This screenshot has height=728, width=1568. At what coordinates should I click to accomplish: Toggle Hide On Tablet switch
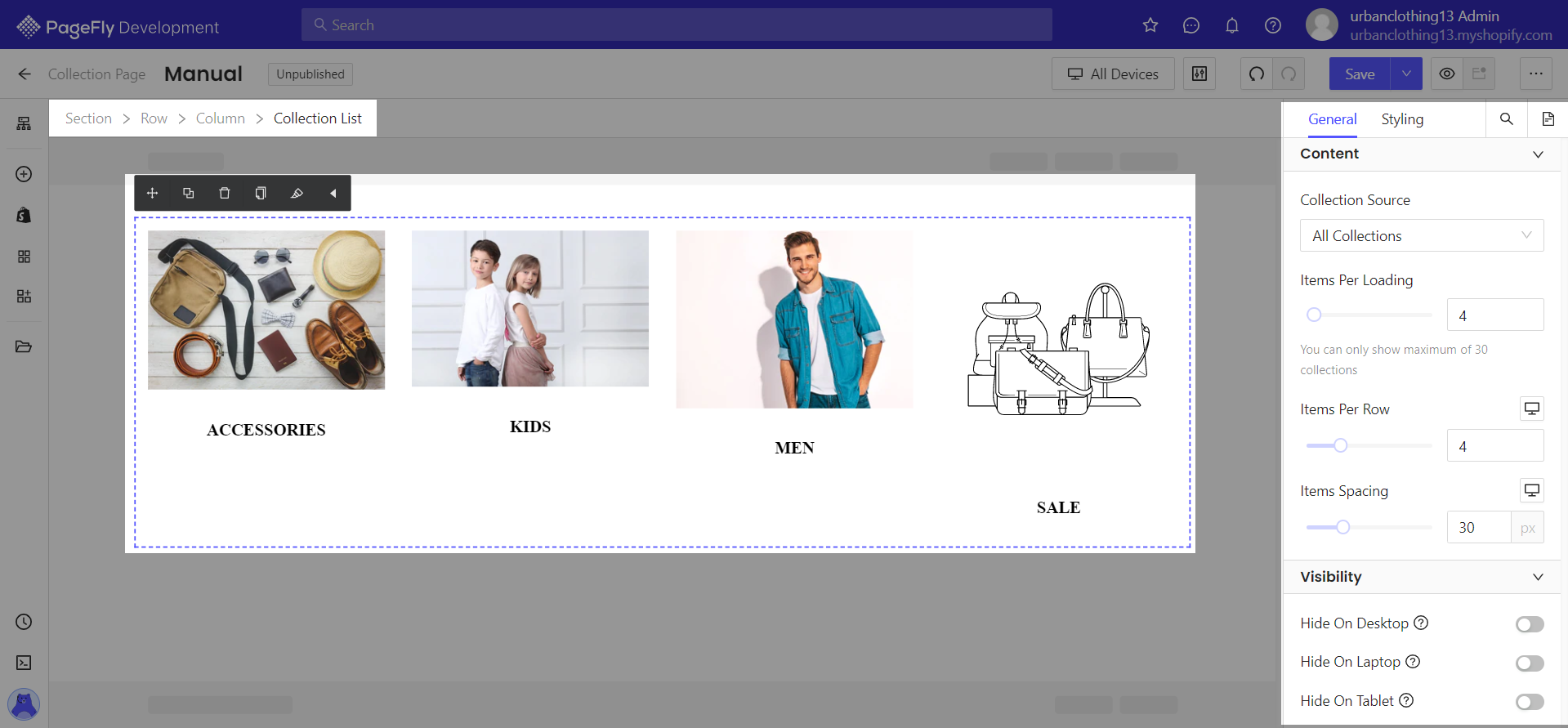(1530, 702)
